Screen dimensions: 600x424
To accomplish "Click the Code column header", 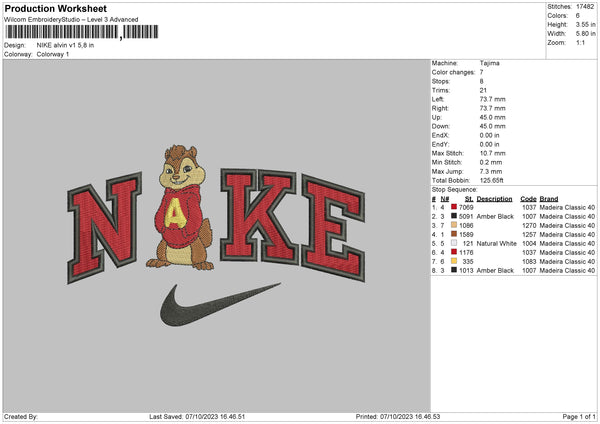I will 528,199.
